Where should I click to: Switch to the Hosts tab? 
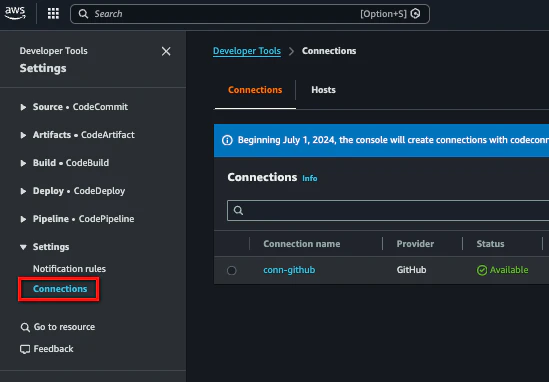[323, 90]
